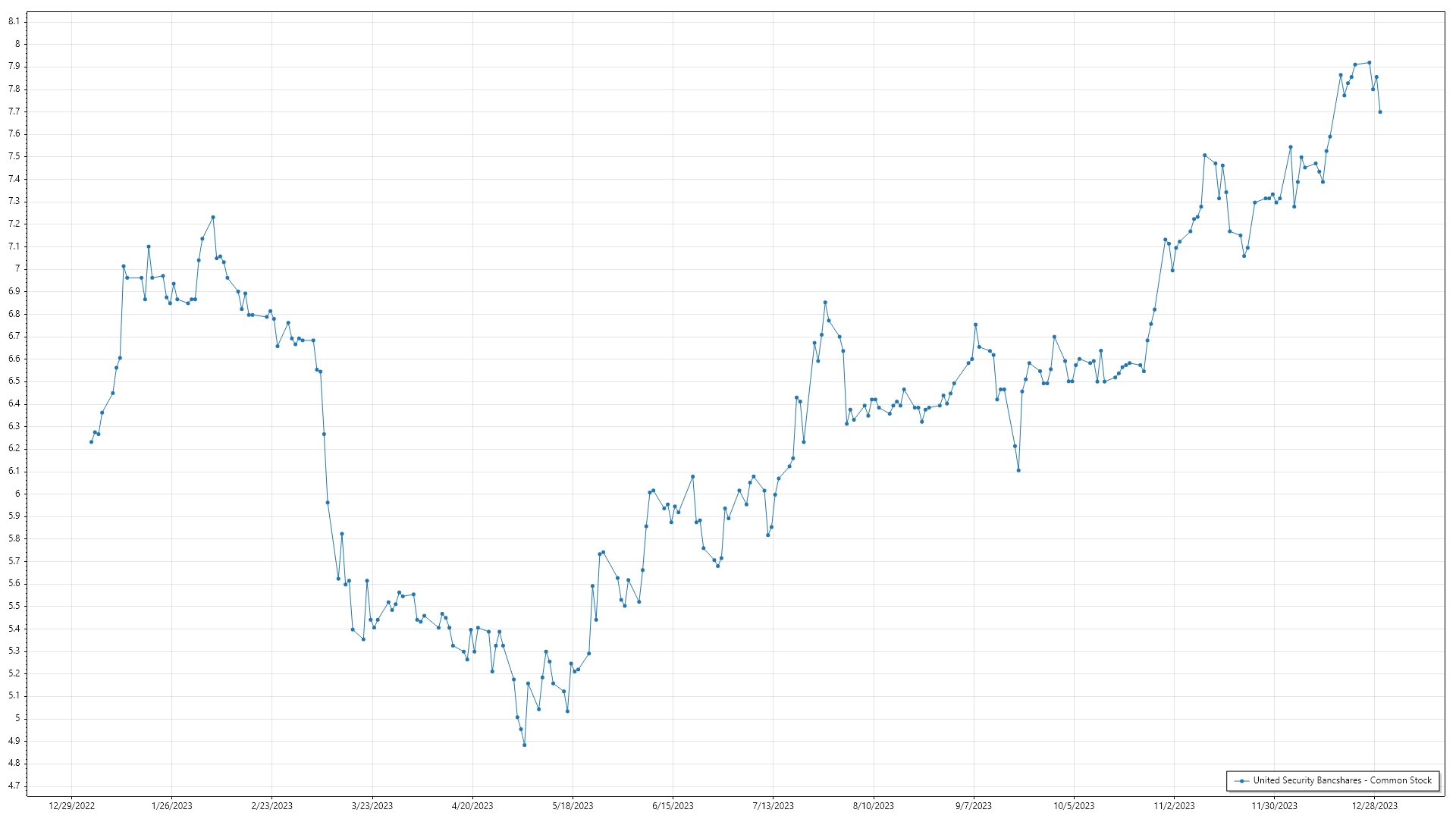Click the 8.1 y-axis value label
1456x819 pixels.
14,21
